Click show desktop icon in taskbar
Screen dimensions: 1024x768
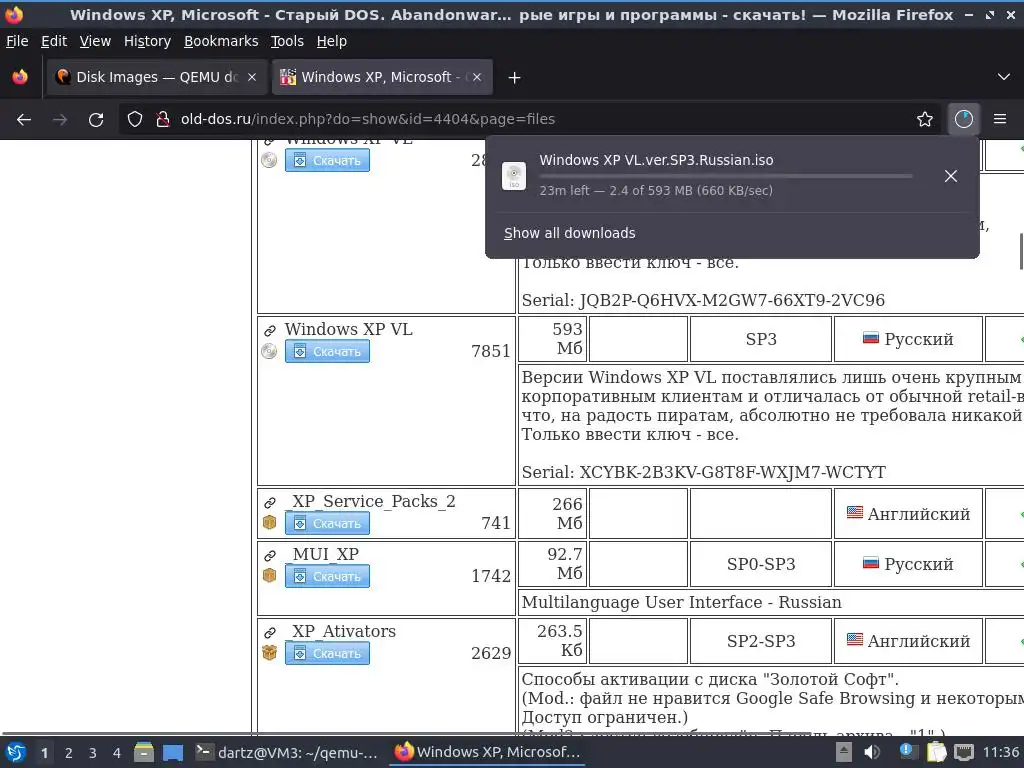pos(173,753)
